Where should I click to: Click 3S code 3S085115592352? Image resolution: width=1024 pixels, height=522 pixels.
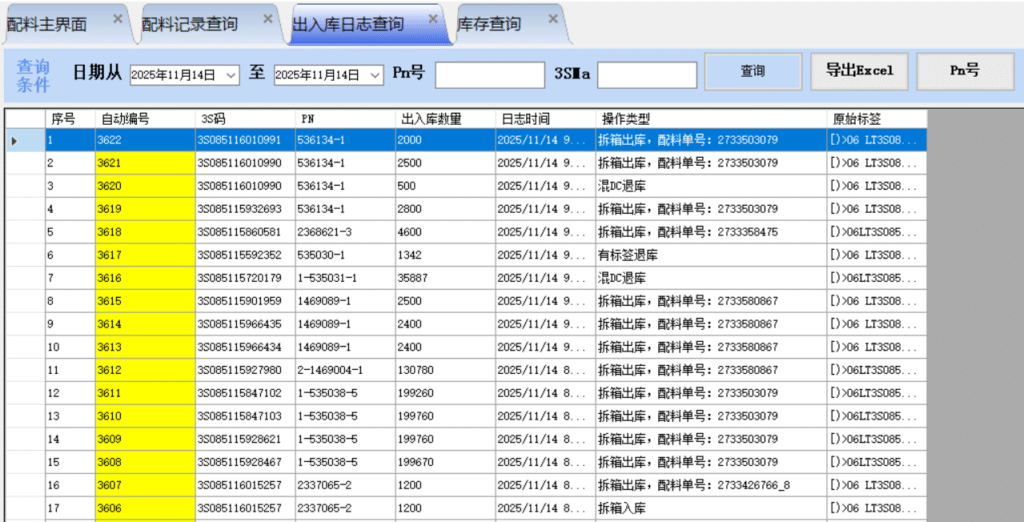(246, 255)
